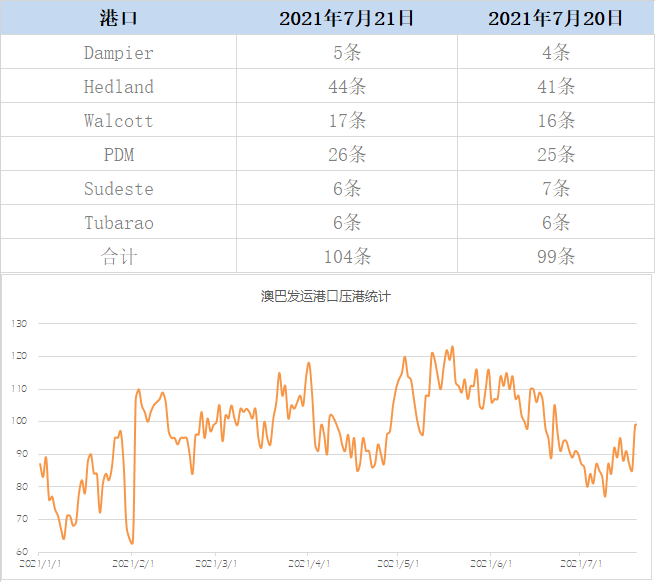Select the PDM port cell
Image resolution: width=655 pixels, height=582 pixels.
point(119,155)
